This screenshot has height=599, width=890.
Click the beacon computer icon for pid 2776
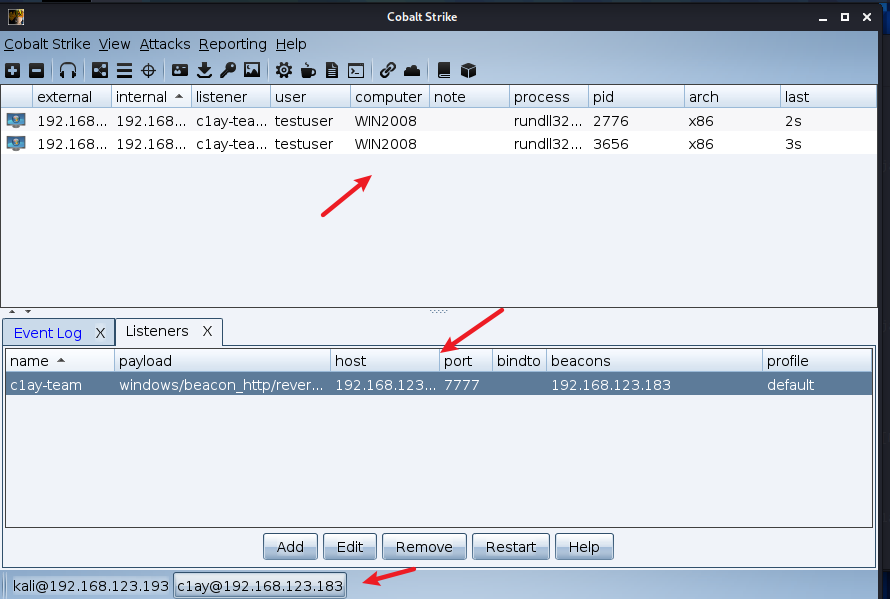pyautogui.click(x=16, y=120)
